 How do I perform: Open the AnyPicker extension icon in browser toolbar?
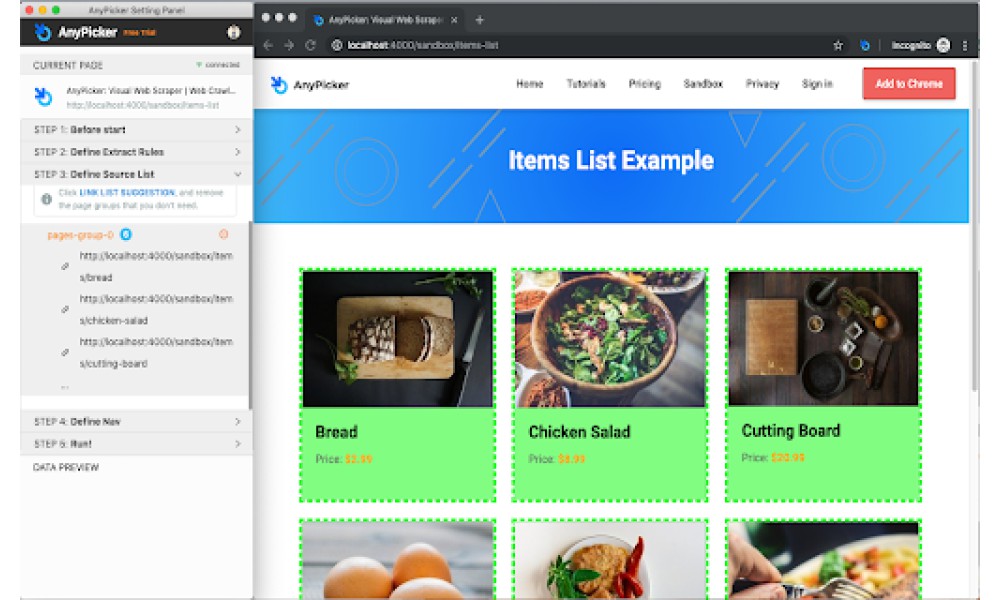pyautogui.click(x=864, y=45)
